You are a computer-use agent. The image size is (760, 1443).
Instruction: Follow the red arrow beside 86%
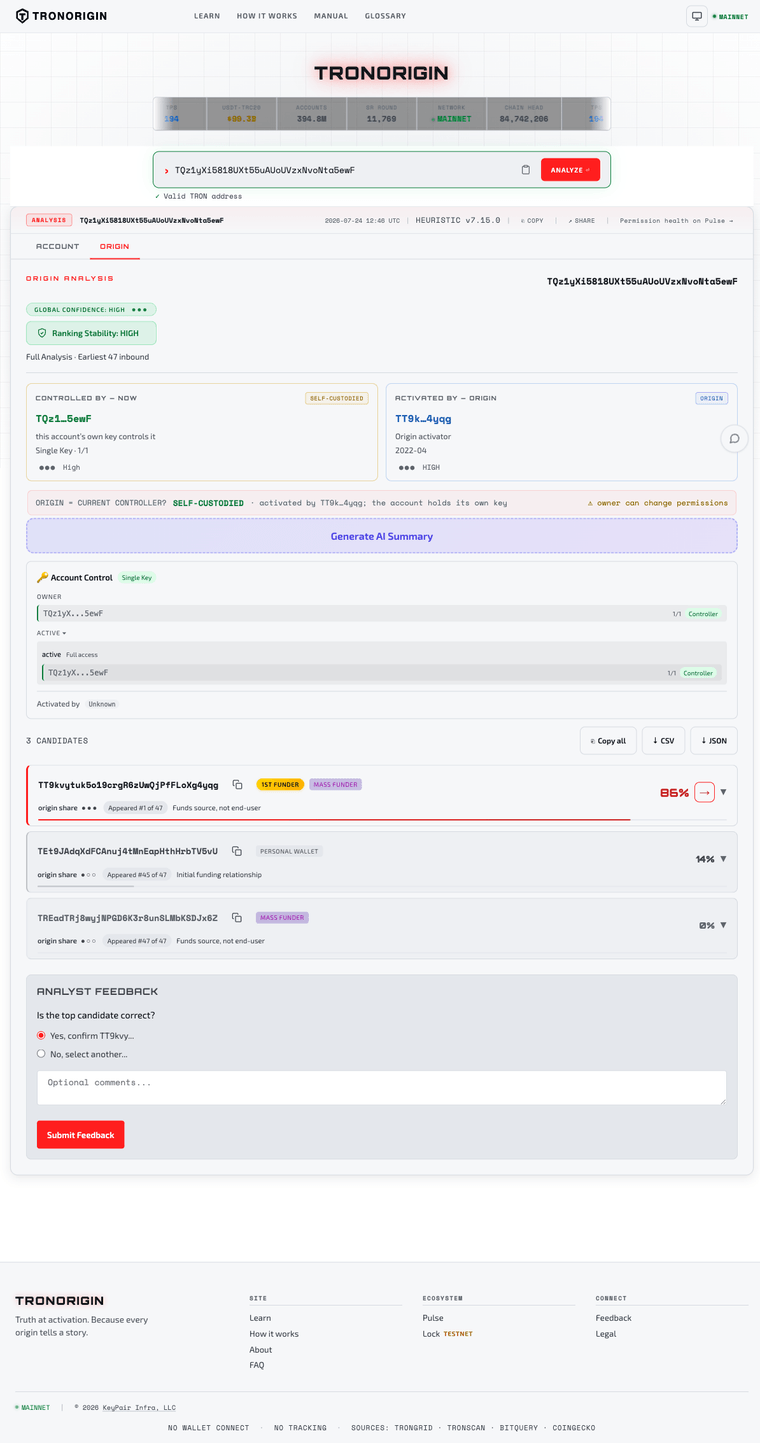(x=704, y=792)
